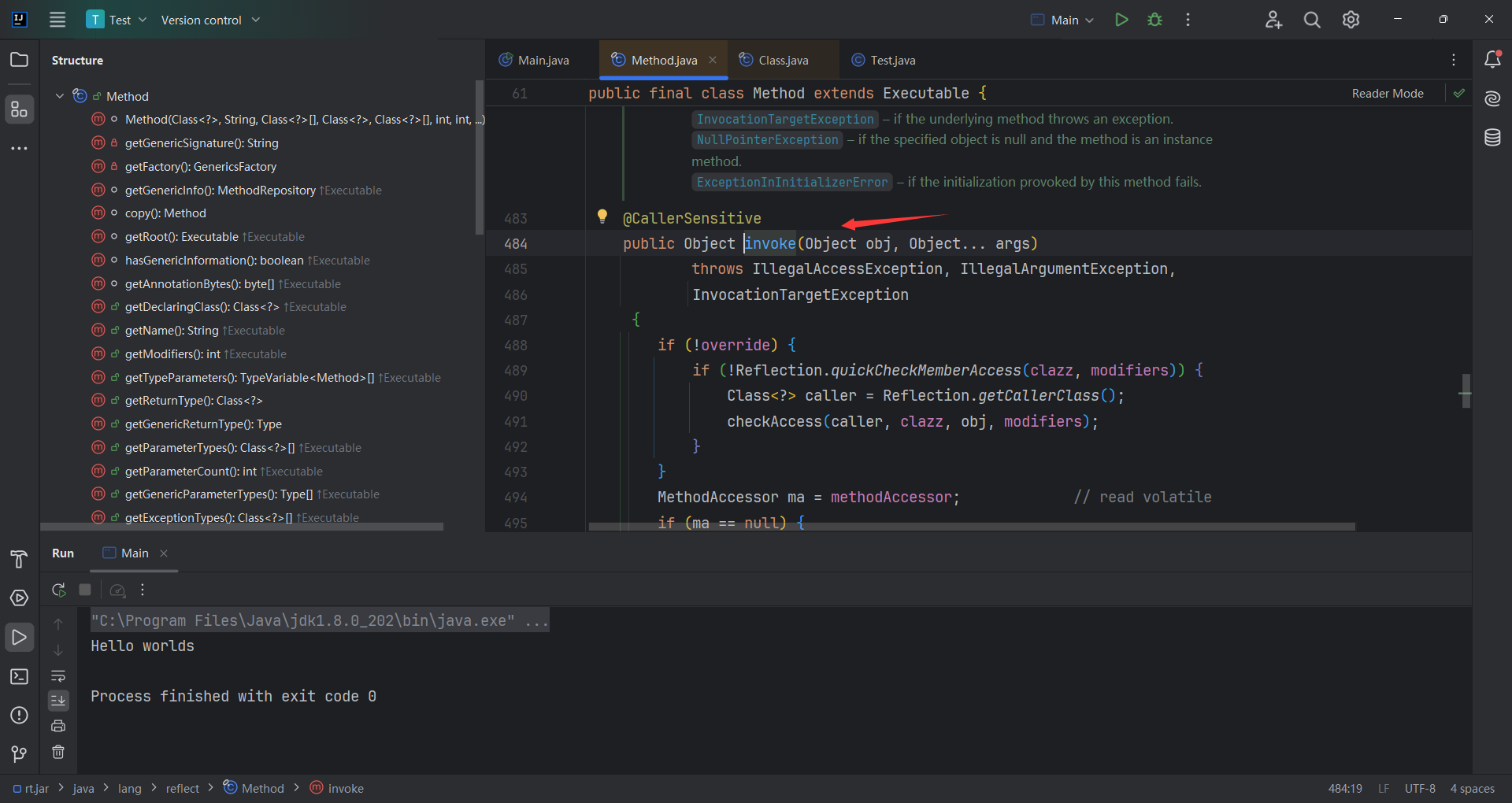Collapse the Method node in Structure tree
Image resolution: width=1512 pixels, height=803 pixels.
60,96
